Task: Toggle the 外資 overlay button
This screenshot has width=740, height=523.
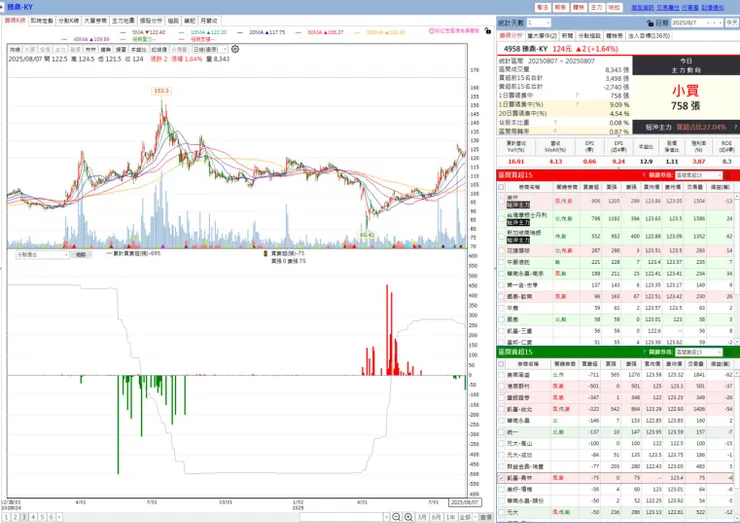Action: click(30, 50)
